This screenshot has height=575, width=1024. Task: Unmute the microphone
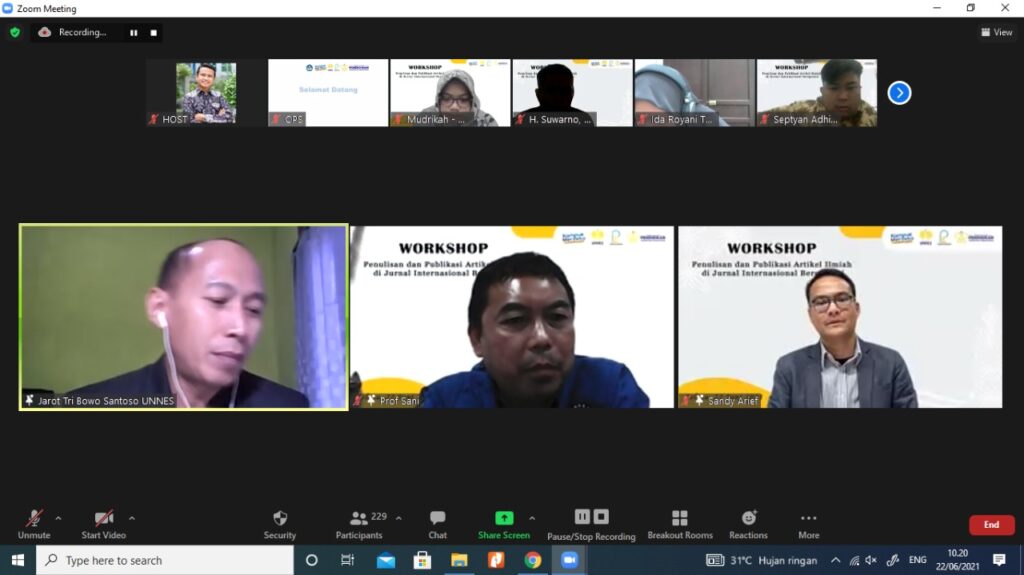point(34,523)
